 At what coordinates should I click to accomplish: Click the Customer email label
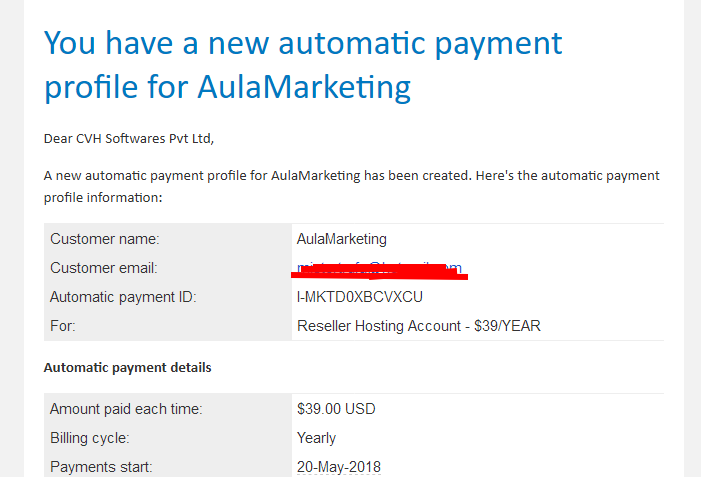pos(104,268)
